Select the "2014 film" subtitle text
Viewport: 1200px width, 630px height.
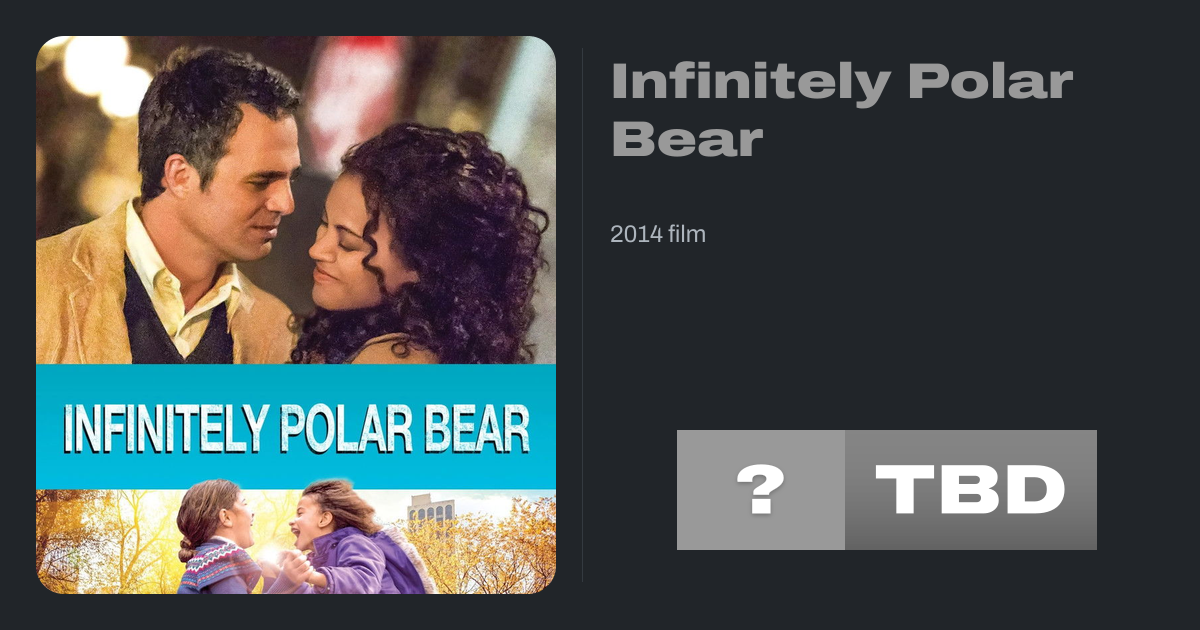[658, 235]
